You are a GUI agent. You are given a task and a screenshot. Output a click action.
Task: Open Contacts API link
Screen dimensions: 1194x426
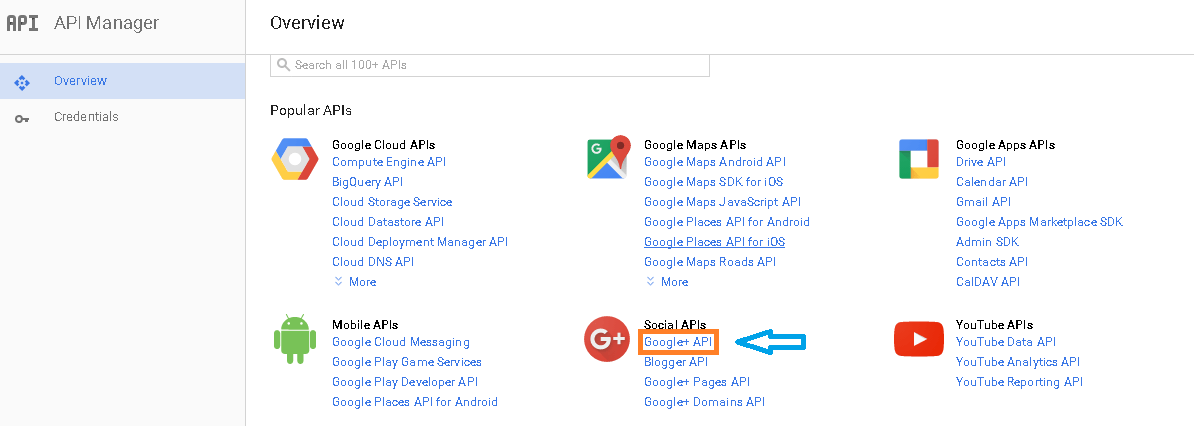click(x=992, y=261)
